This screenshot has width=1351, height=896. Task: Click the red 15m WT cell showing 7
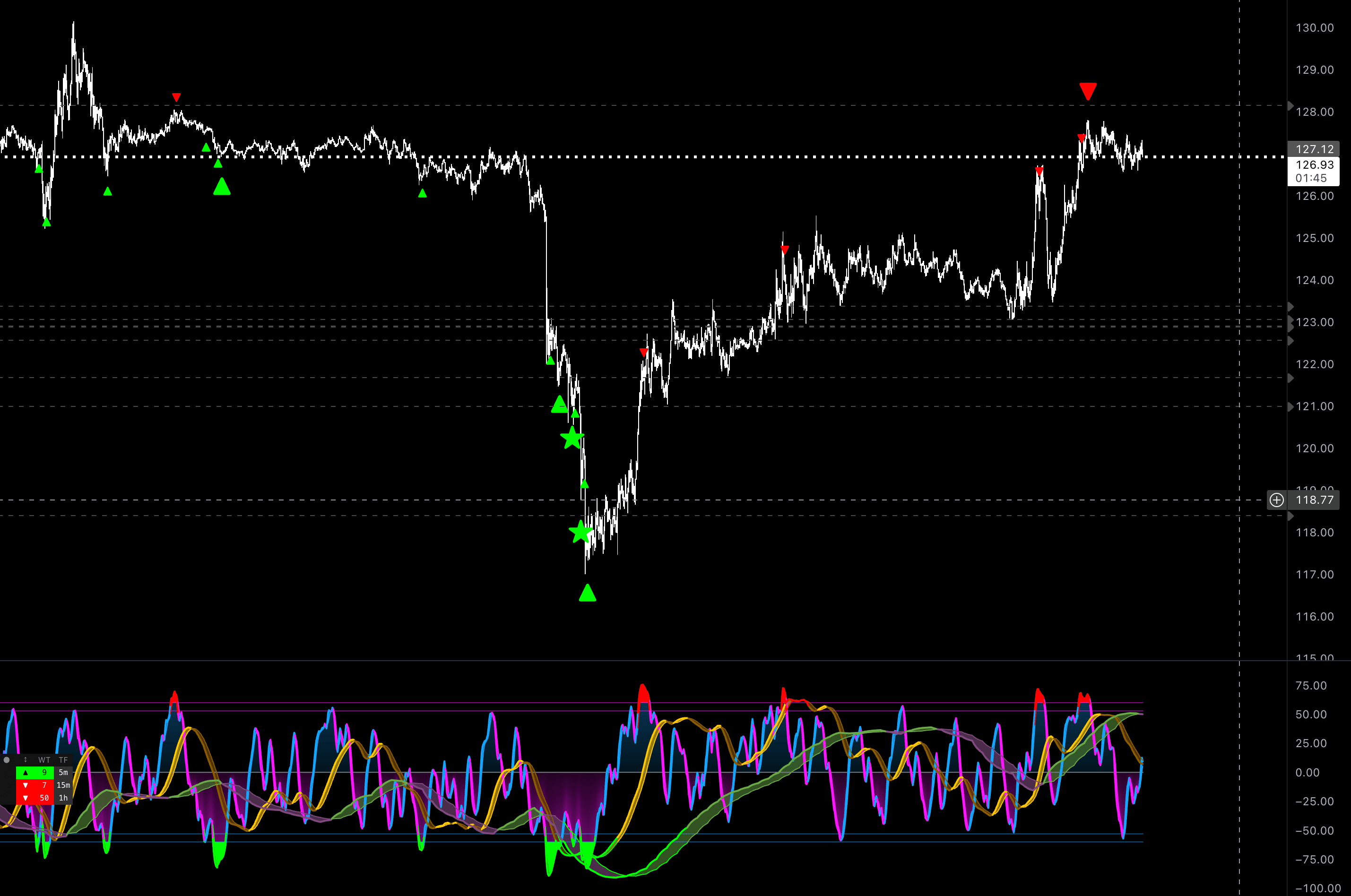(x=35, y=785)
